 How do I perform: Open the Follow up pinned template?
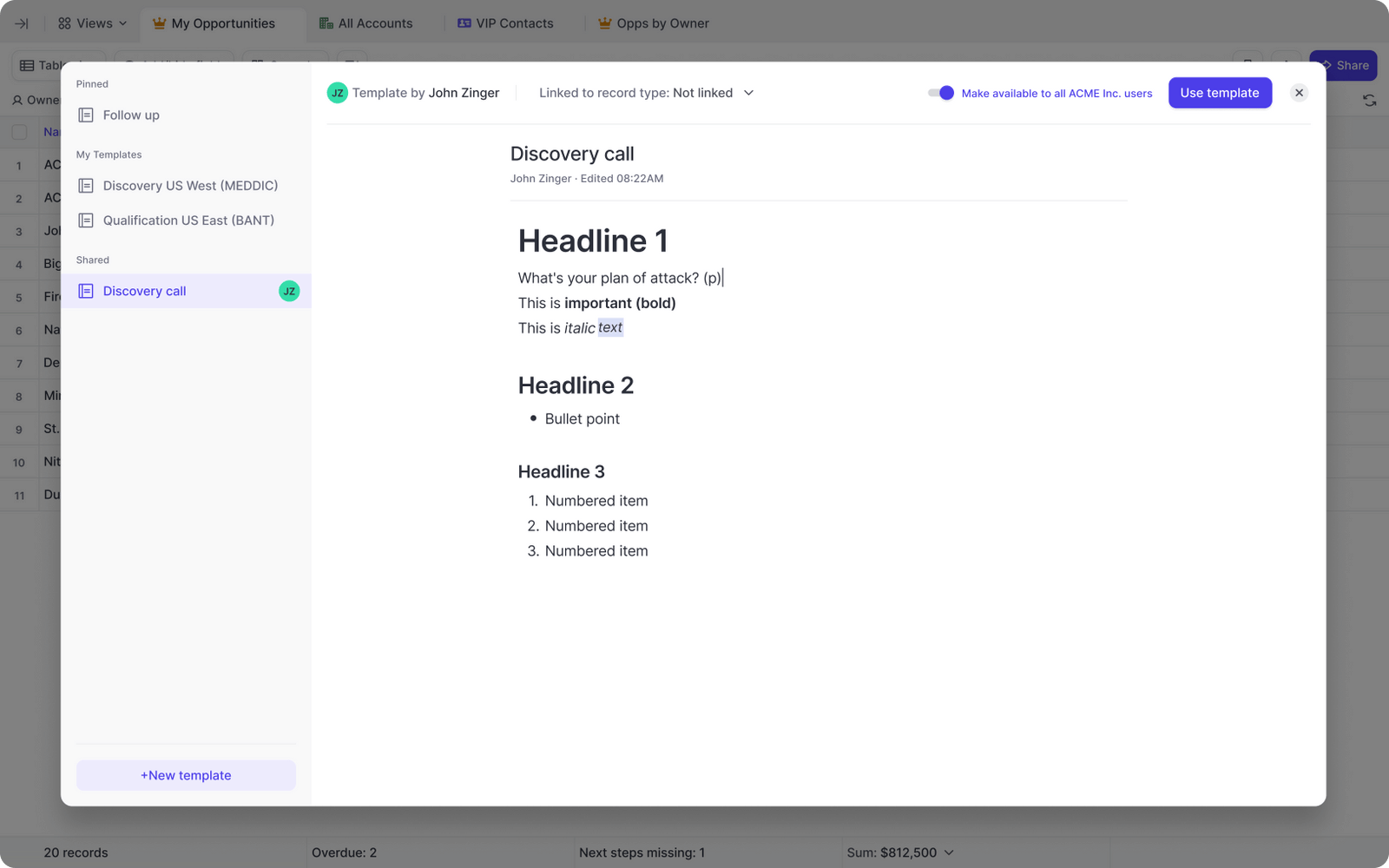[x=131, y=115]
